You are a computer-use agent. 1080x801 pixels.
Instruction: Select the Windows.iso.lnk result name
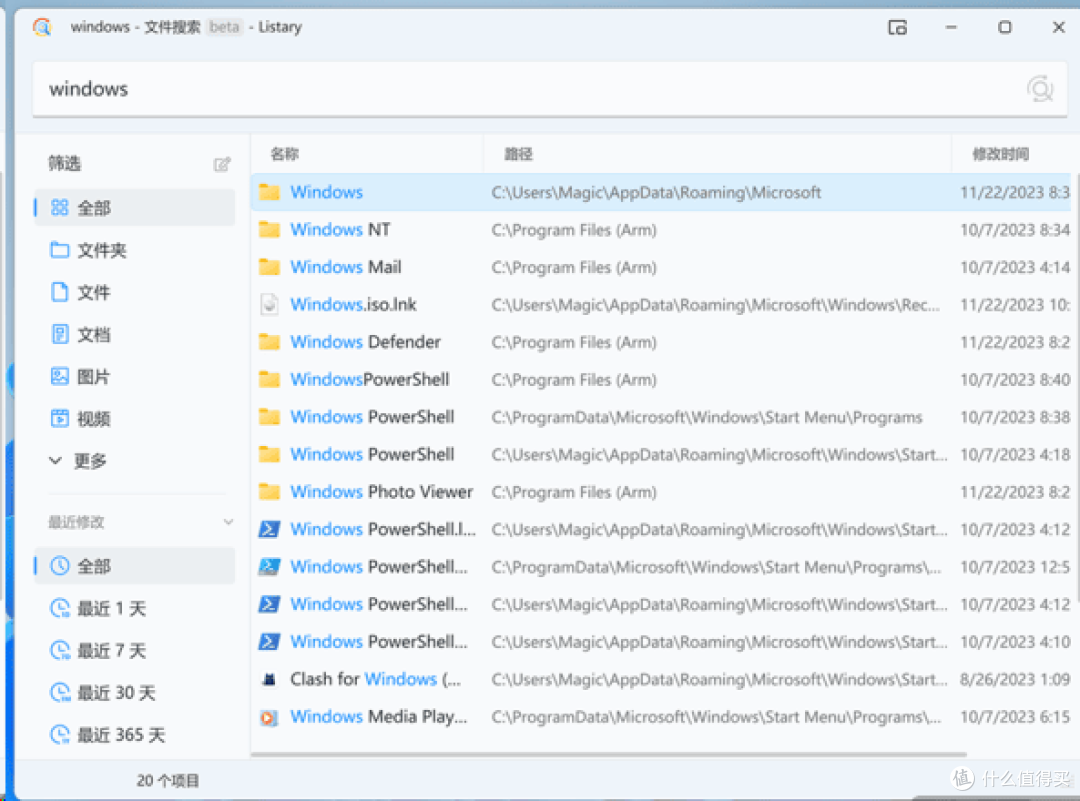pyautogui.click(x=353, y=304)
